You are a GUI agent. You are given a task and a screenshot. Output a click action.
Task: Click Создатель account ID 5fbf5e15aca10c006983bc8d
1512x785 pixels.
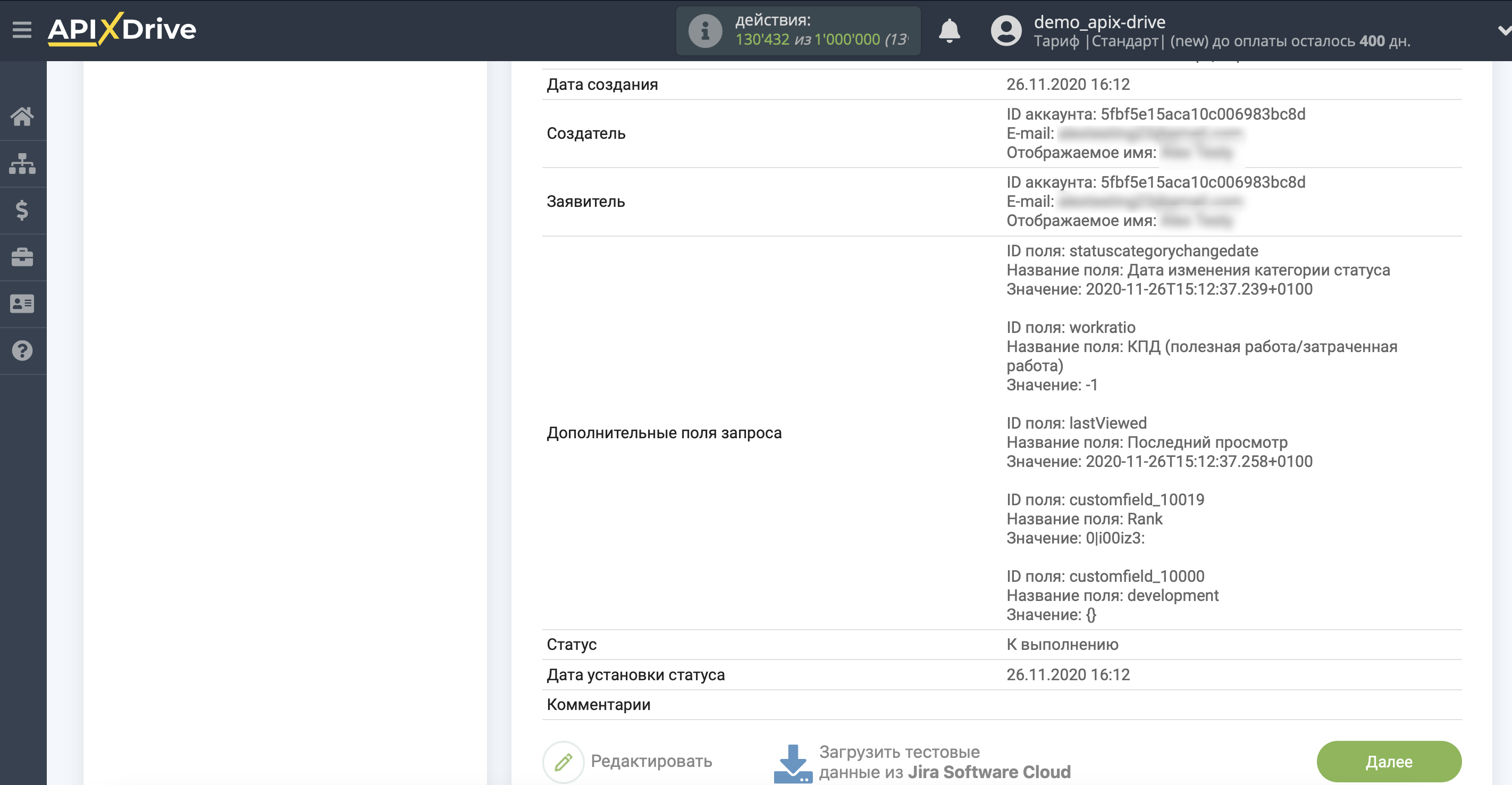[x=1203, y=114]
